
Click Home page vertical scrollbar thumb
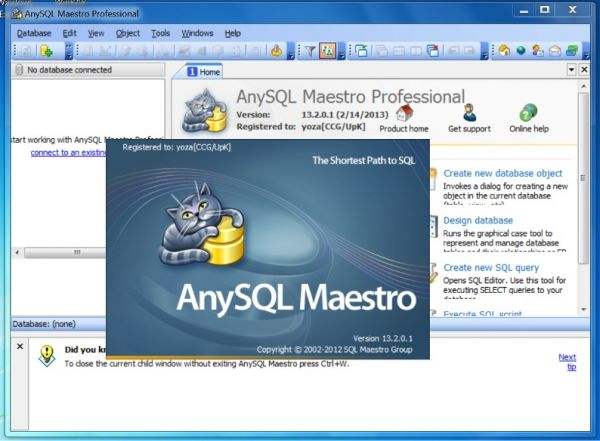[x=583, y=178]
